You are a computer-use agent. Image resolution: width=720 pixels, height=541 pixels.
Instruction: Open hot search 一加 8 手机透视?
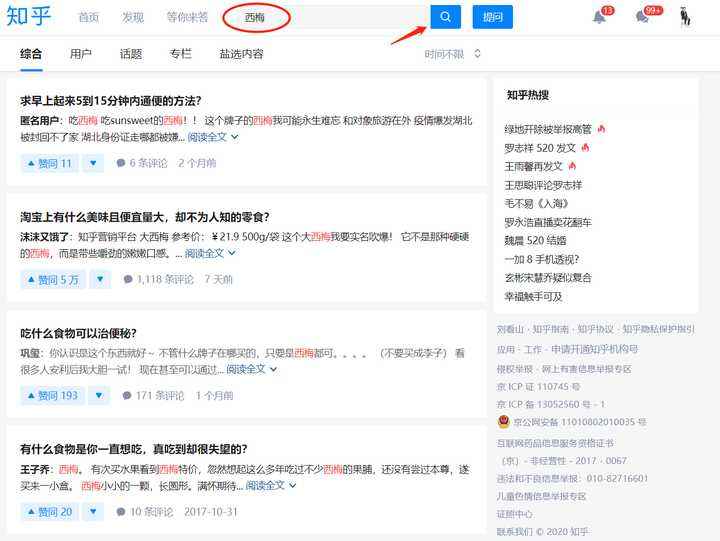click(542, 259)
